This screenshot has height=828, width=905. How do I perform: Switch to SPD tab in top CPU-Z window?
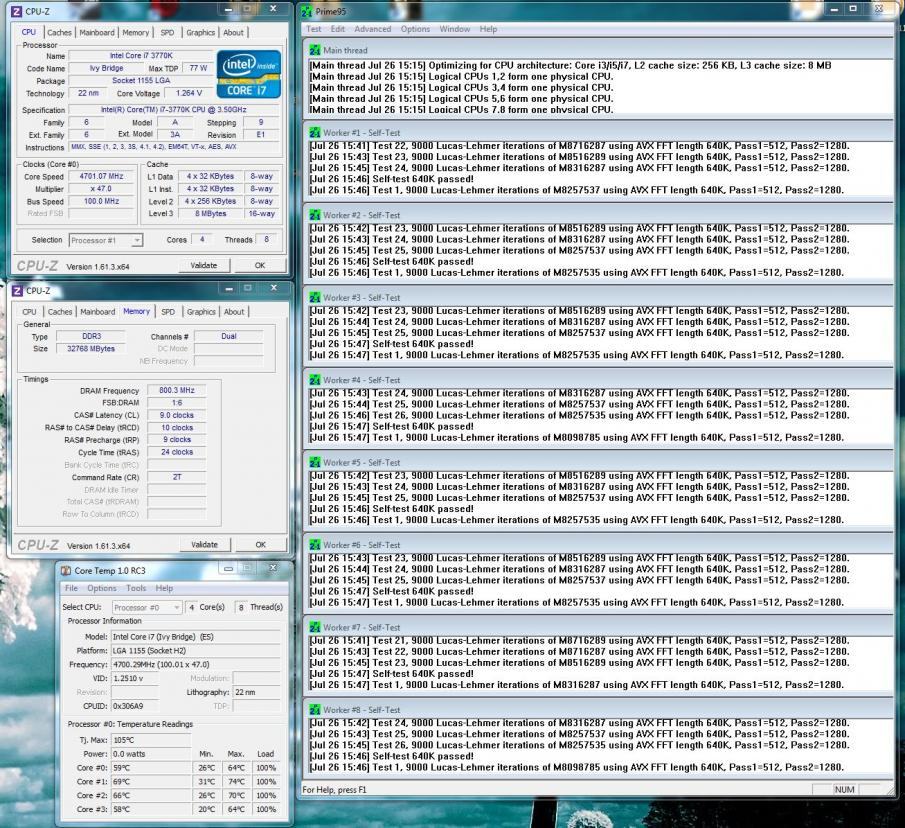pyautogui.click(x=167, y=32)
